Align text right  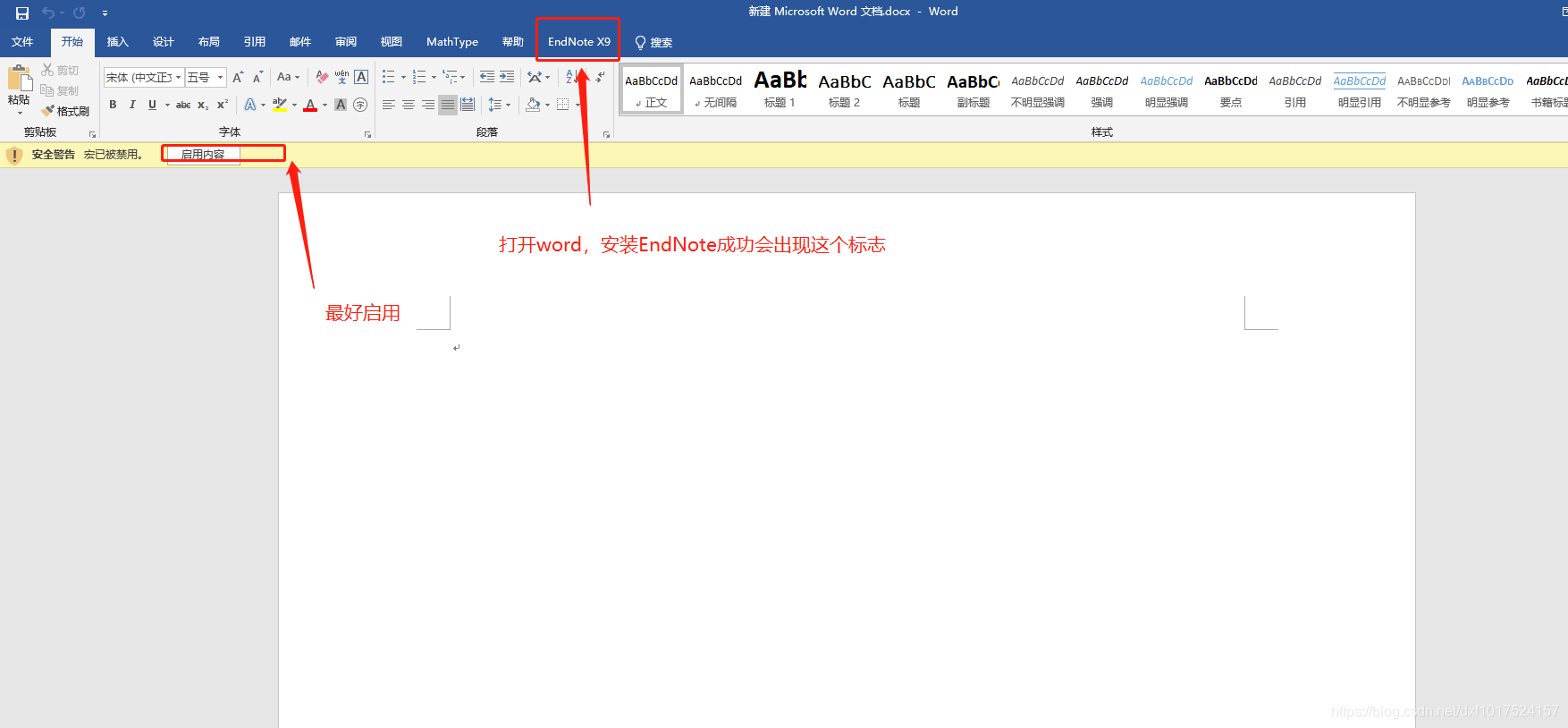428,105
